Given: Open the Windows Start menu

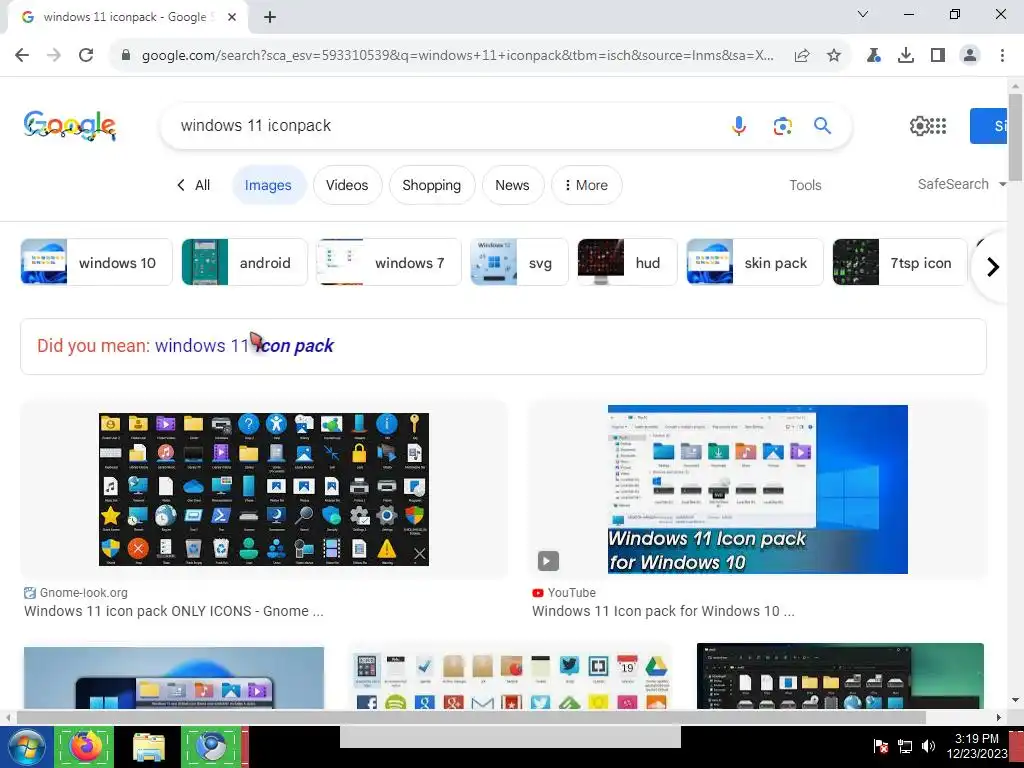Looking at the screenshot, I should click(25, 747).
